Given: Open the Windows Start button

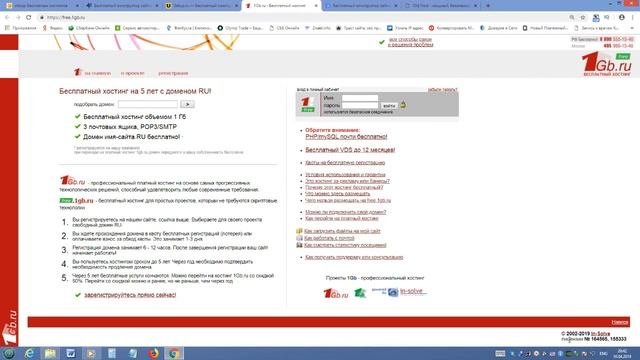Looking at the screenshot, I should tap(9, 353).
